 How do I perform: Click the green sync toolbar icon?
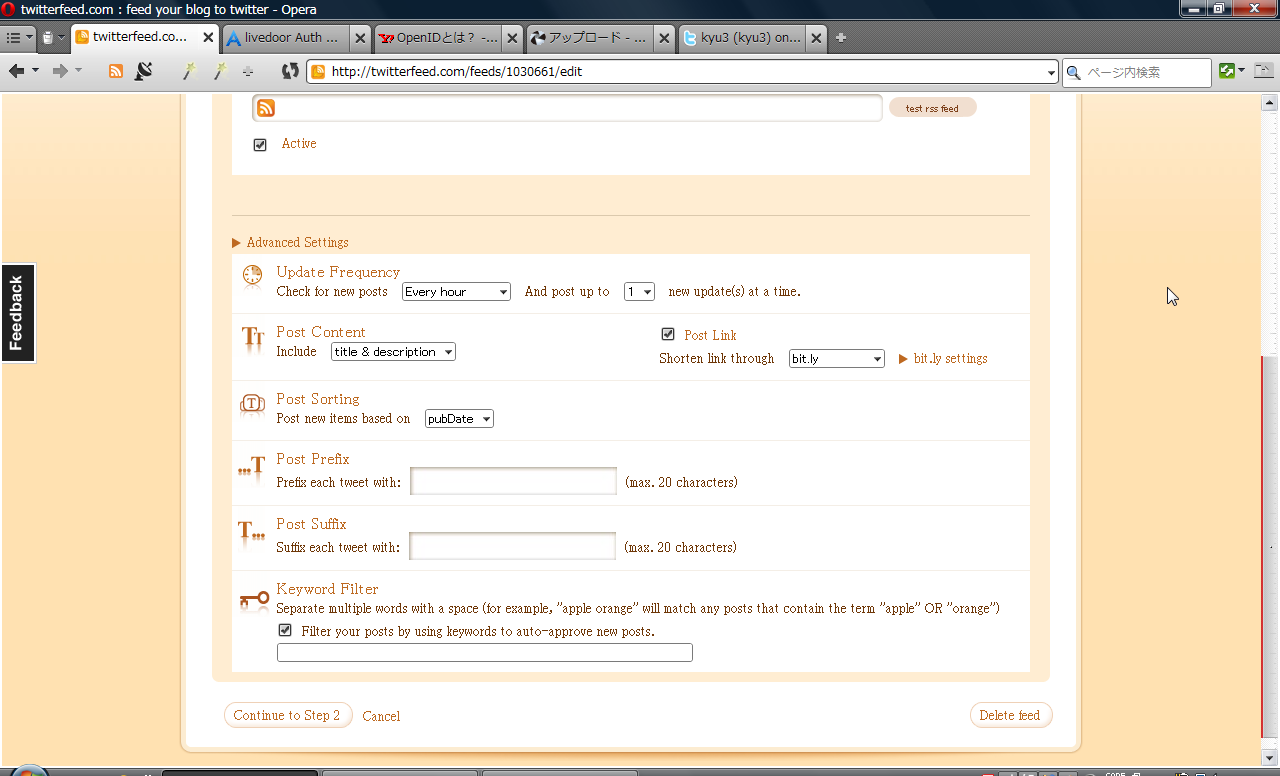click(1227, 71)
